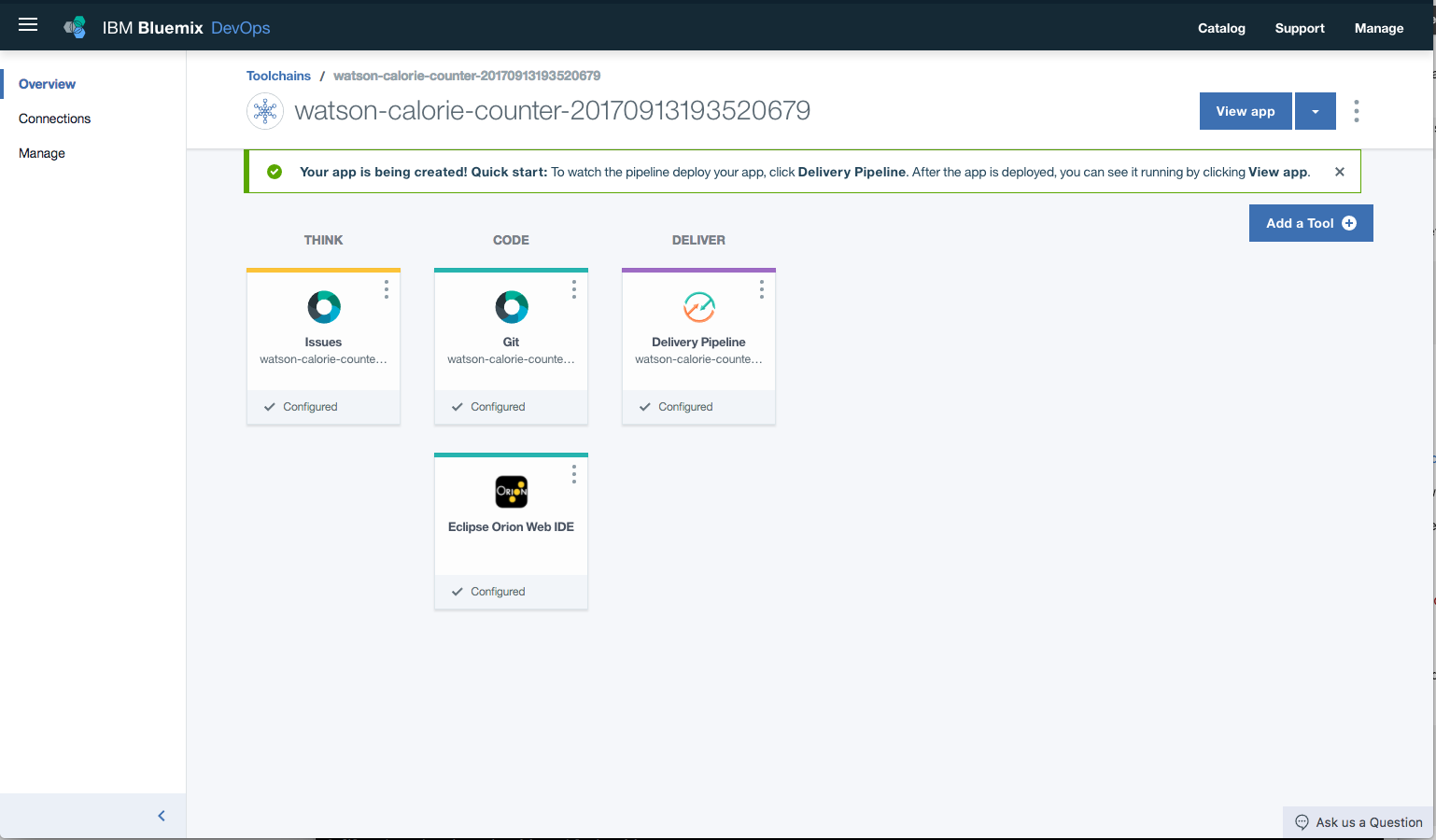Click the DevOps header link
1436x840 pixels.
click(x=241, y=28)
